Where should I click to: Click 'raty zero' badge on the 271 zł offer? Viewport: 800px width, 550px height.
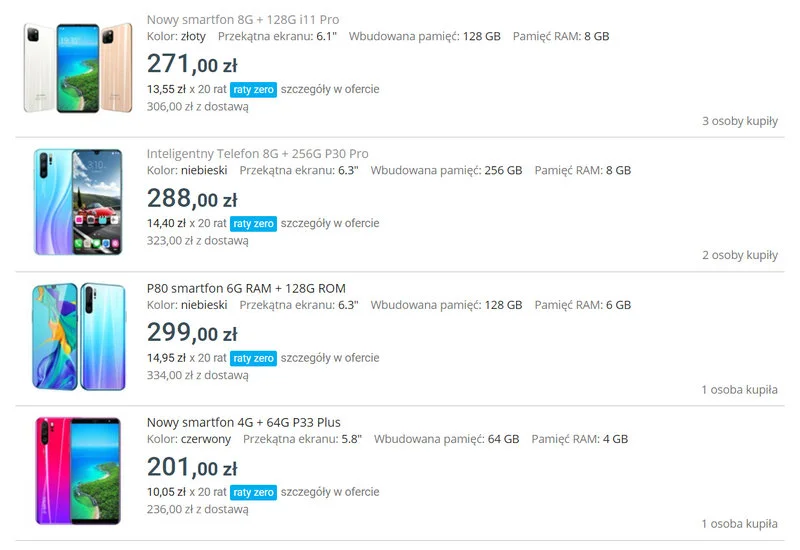(x=253, y=89)
